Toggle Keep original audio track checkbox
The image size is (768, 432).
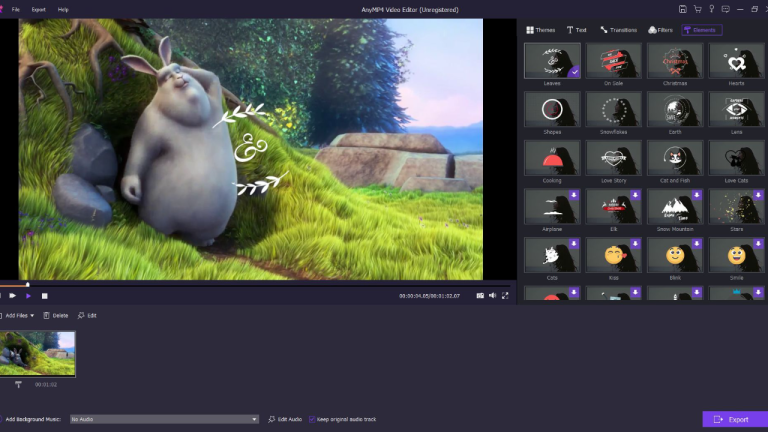312,419
